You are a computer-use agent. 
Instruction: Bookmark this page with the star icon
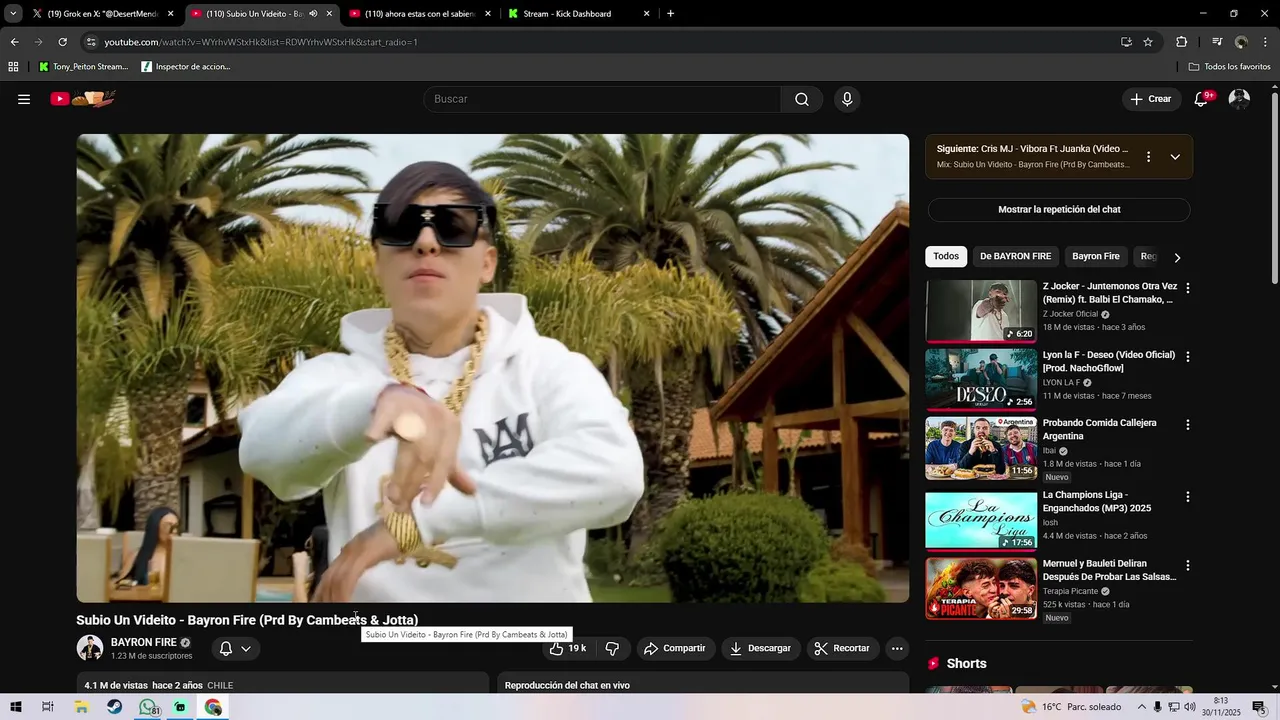point(1148,42)
